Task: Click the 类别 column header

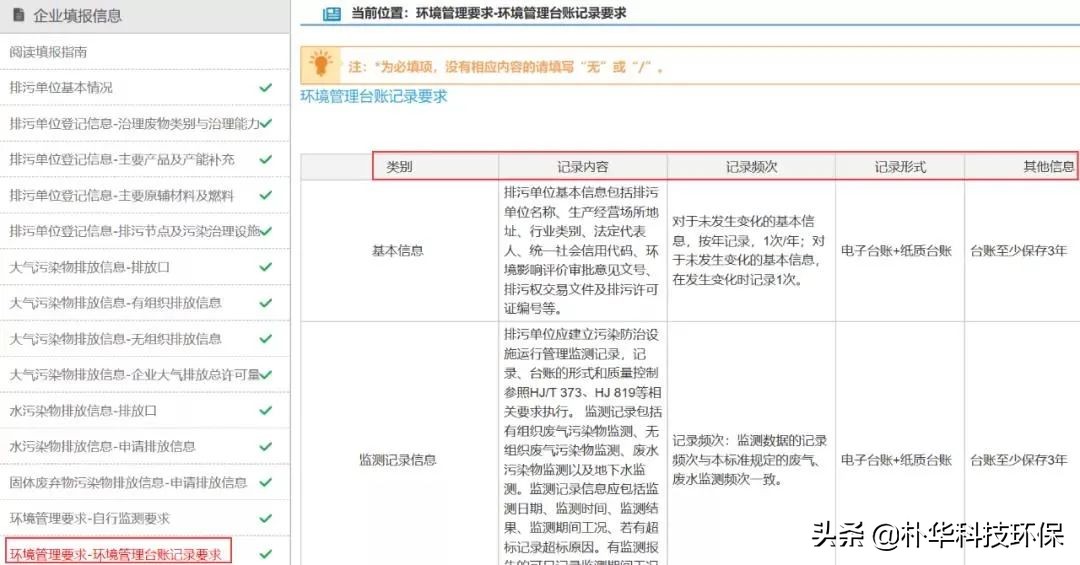Action: coord(399,167)
